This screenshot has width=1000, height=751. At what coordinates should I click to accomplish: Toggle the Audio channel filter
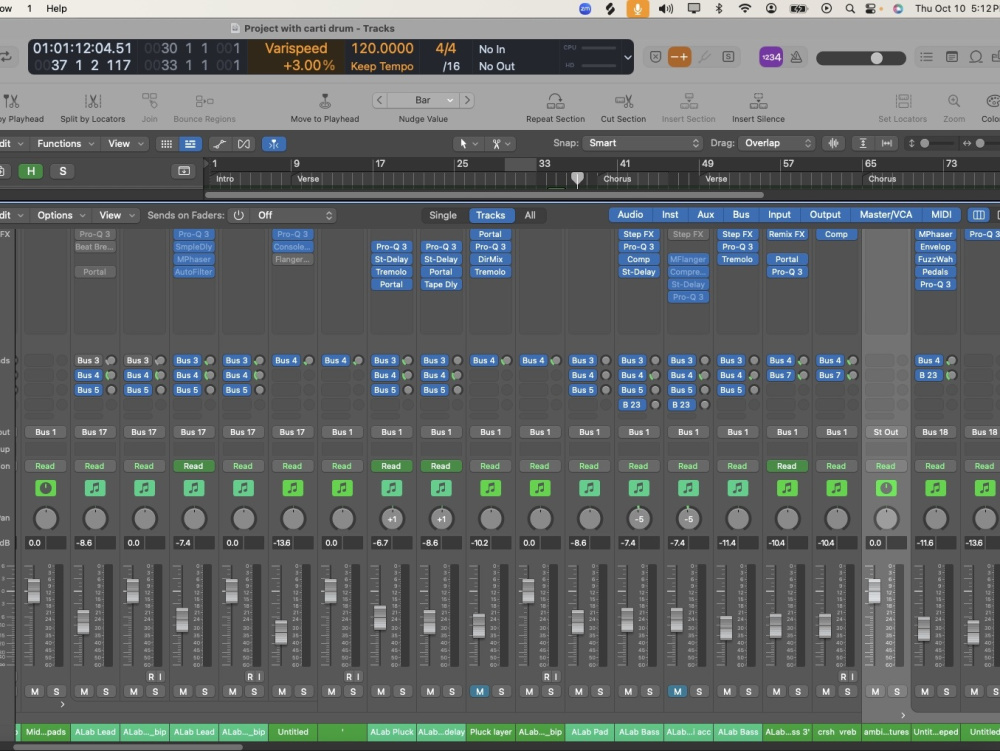[x=630, y=215]
